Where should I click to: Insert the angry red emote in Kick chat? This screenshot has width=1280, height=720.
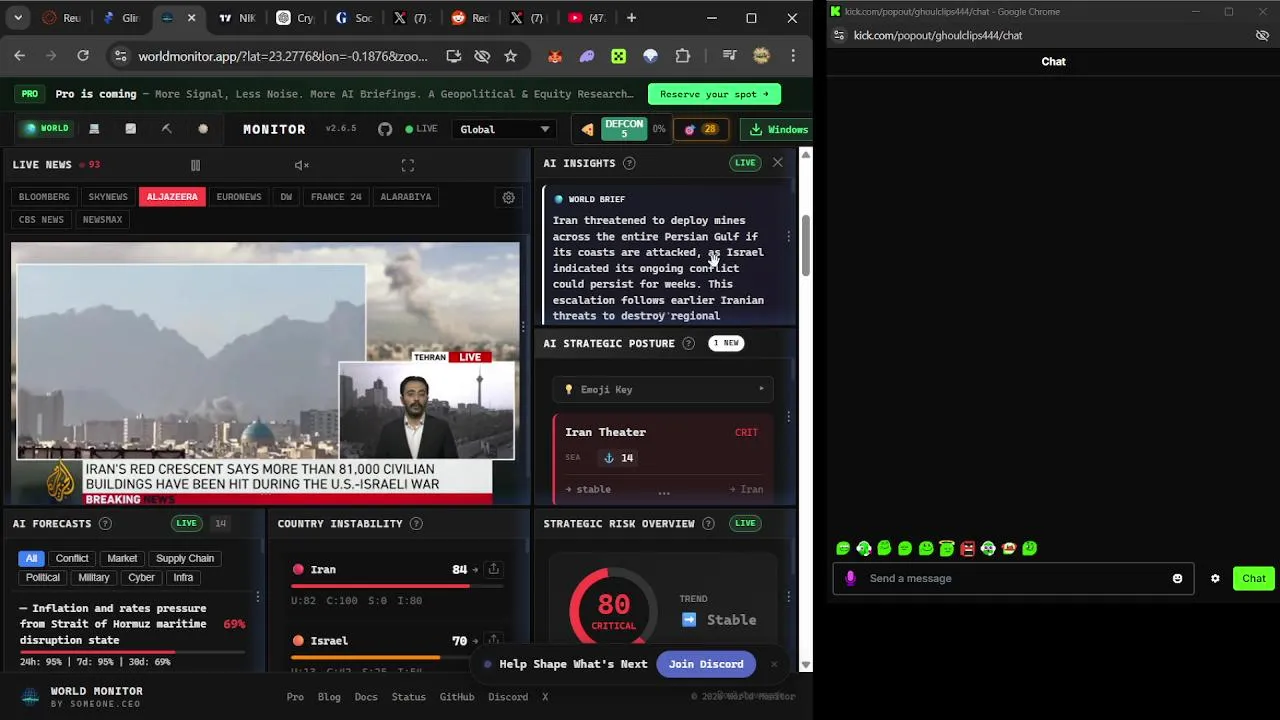click(x=967, y=548)
